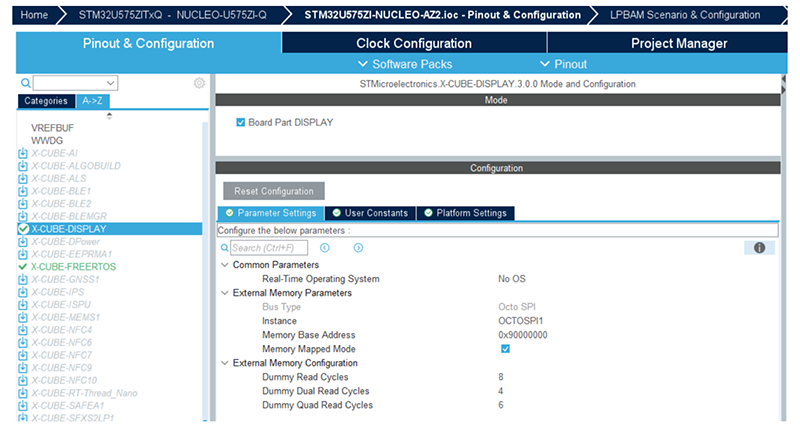
Task: Click the Memory Base Address value 0x90000000
Action: [x=522, y=335]
